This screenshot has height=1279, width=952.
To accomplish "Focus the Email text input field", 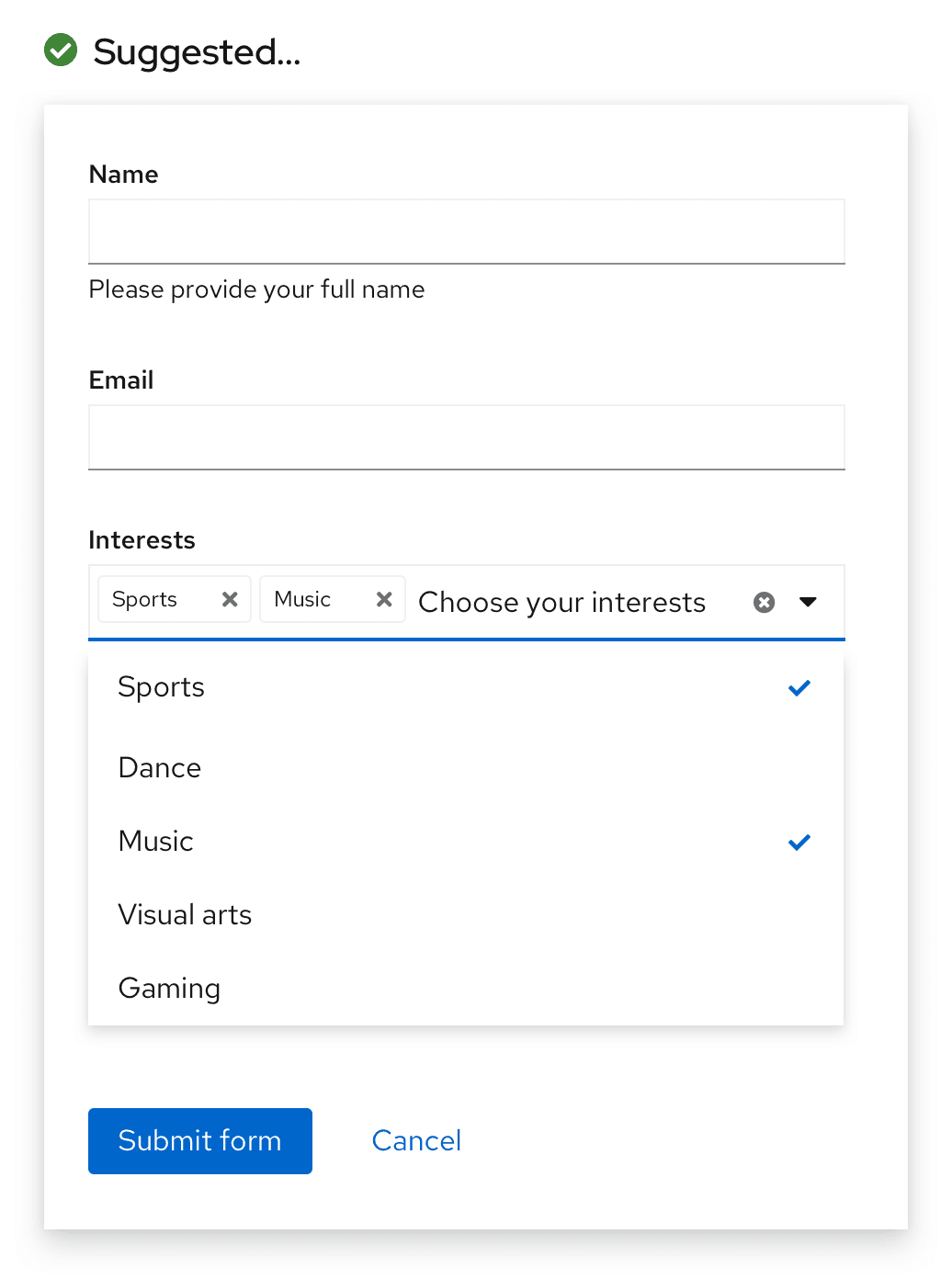I will tap(466, 437).
